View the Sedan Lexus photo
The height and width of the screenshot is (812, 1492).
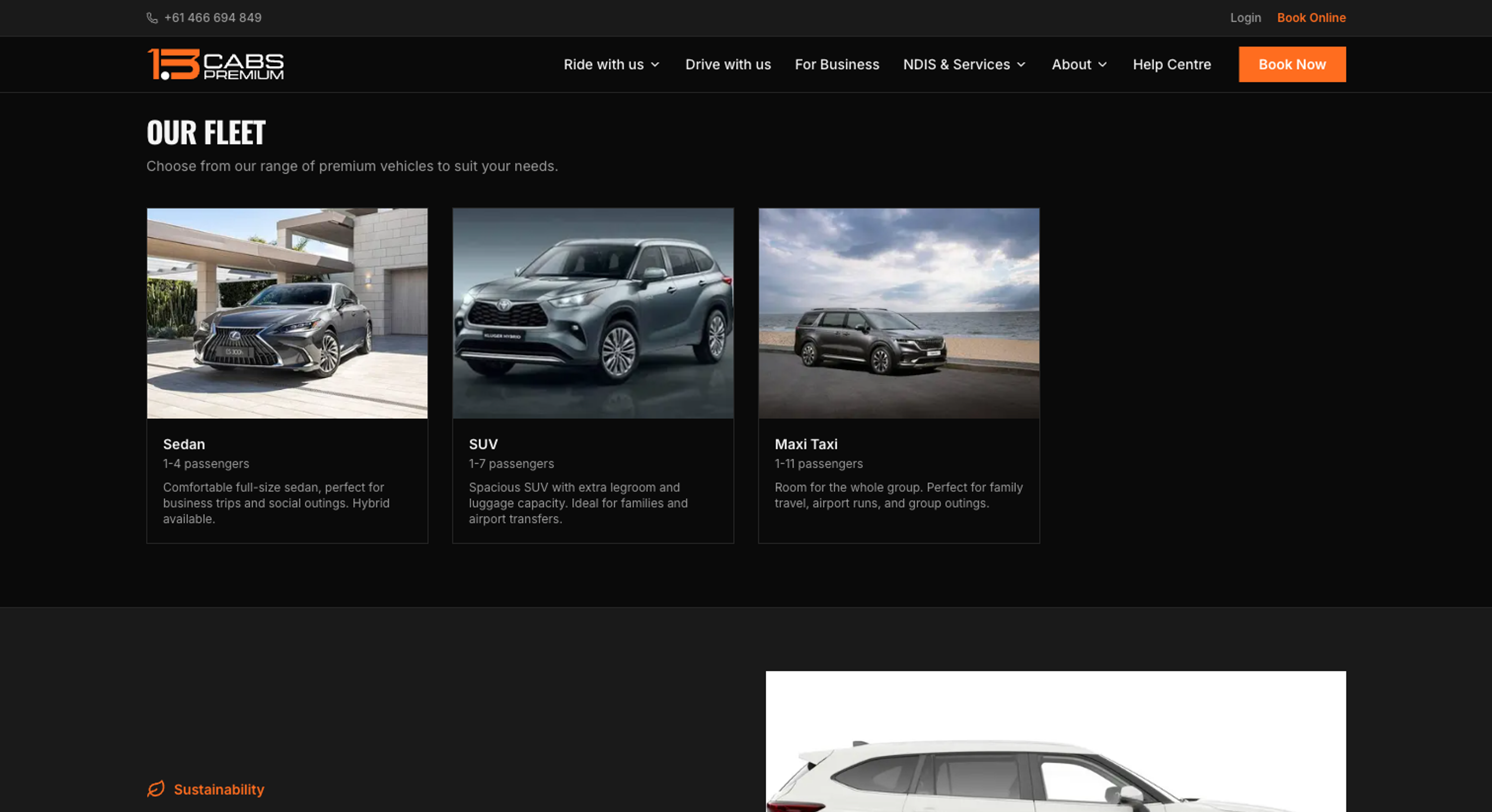coord(287,313)
